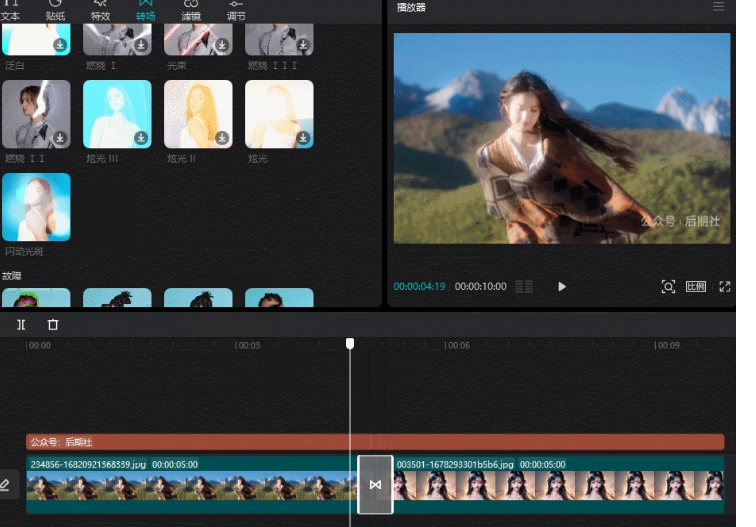
Task: Select the 公众号: 后期社 text track
Action: 375,442
